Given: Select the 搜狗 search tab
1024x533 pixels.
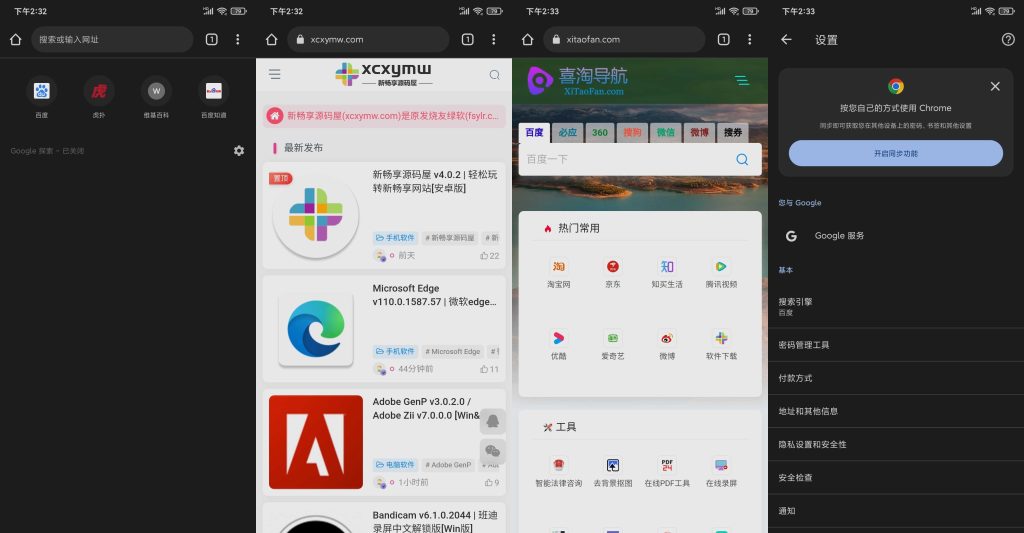Looking at the screenshot, I should click(x=632, y=133).
